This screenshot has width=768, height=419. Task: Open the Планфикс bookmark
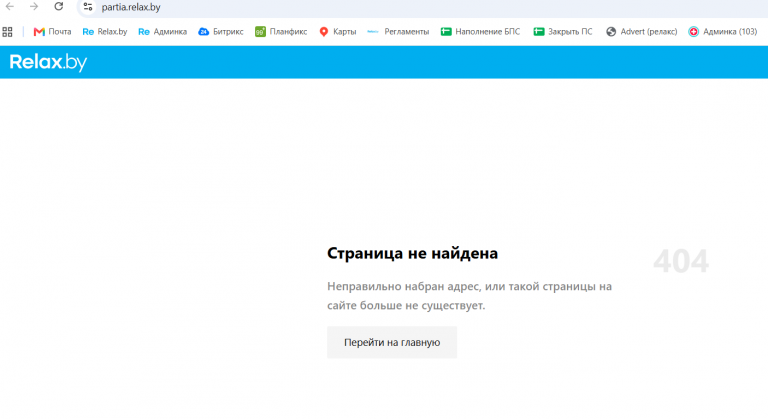pos(281,32)
